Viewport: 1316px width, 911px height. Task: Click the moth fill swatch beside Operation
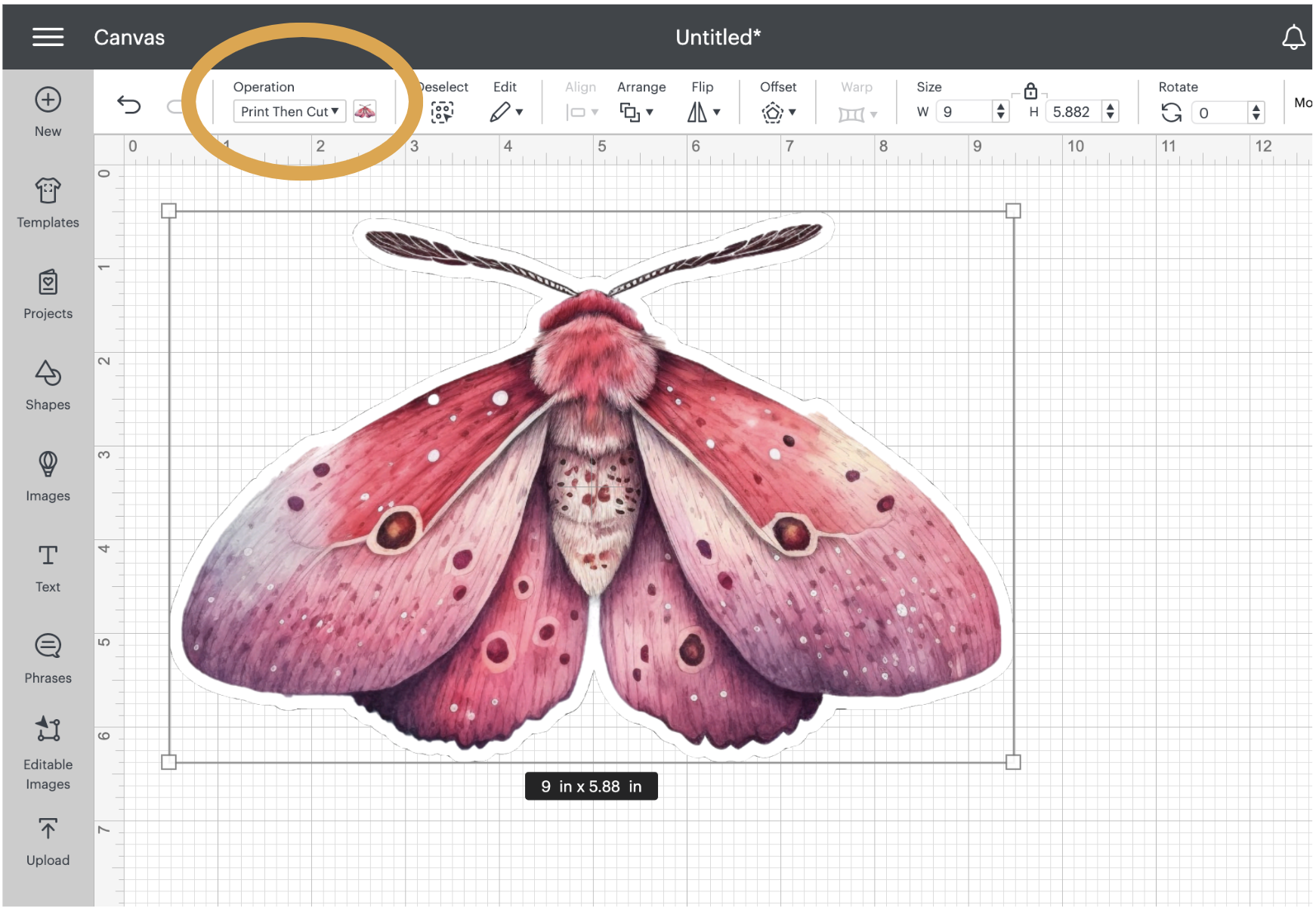pyautogui.click(x=365, y=111)
